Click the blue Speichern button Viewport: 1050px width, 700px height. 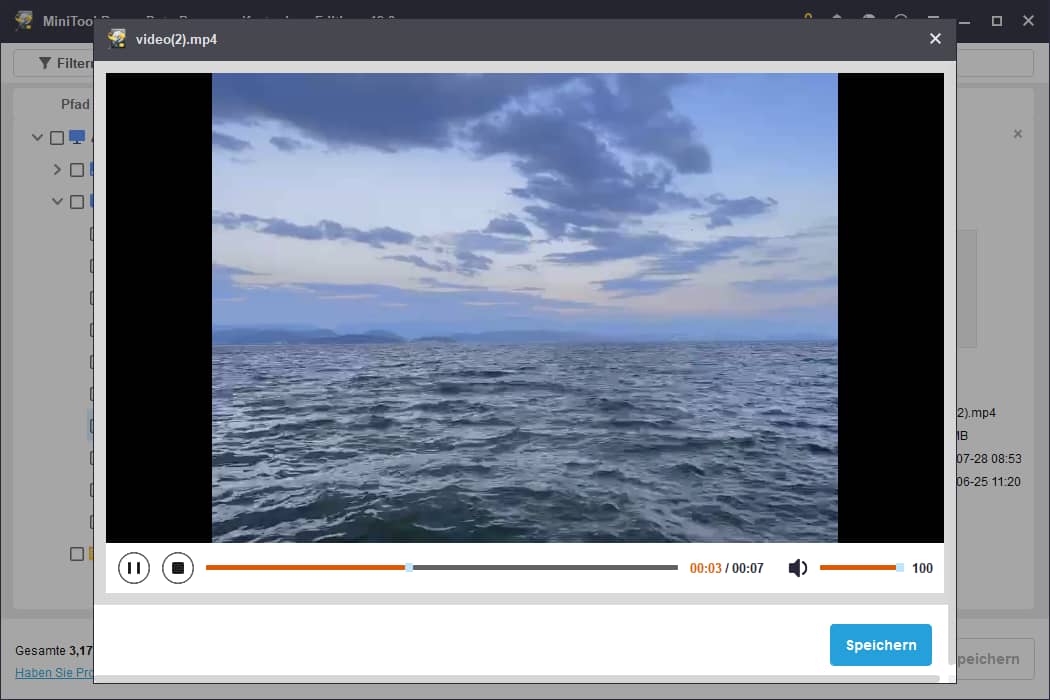[x=880, y=645]
